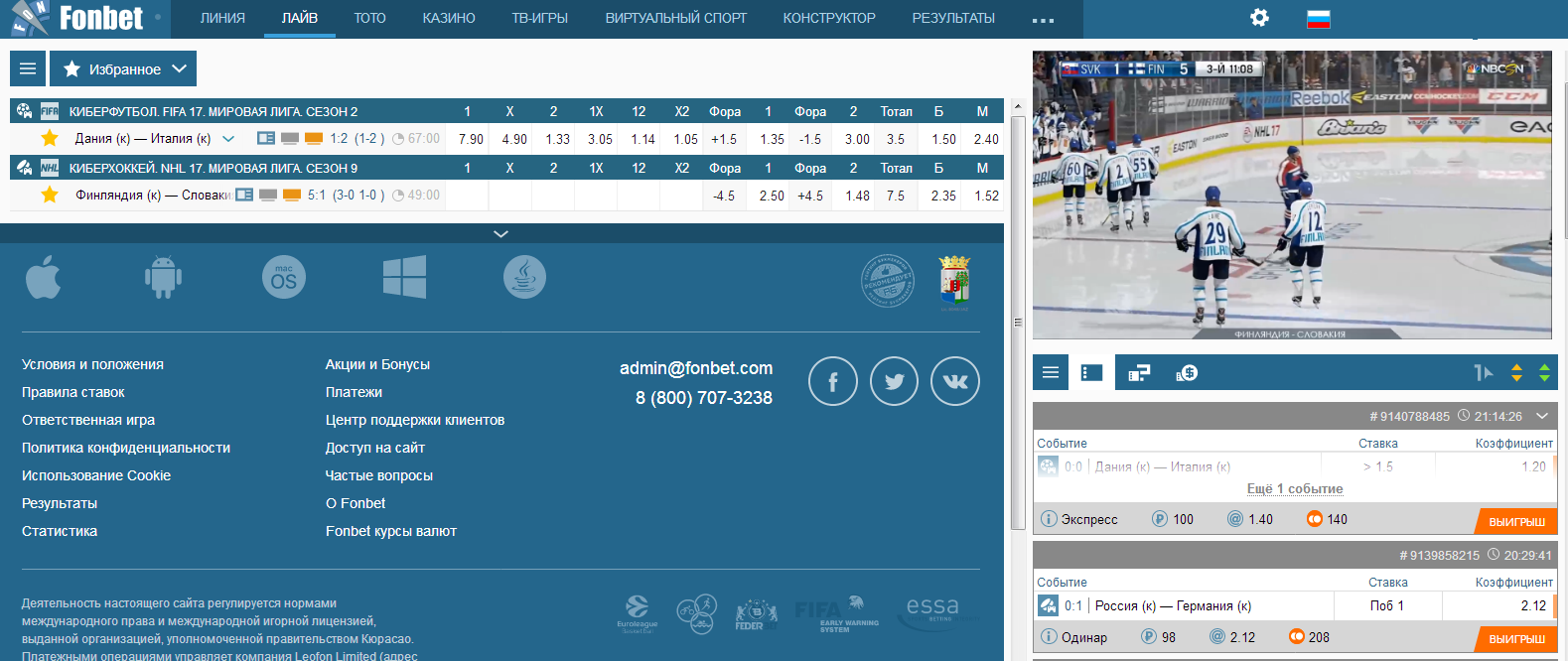1568x661 pixels.
Task: Click ВЫИГРЫШ on the Одинар bet
Action: (1516, 638)
